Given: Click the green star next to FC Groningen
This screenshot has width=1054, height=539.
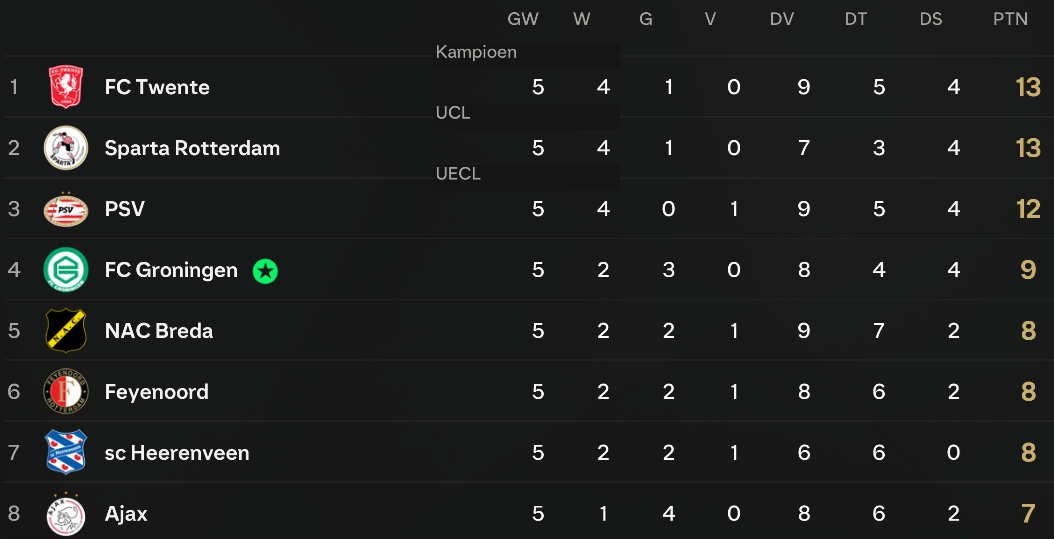Looking at the screenshot, I should (x=266, y=271).
